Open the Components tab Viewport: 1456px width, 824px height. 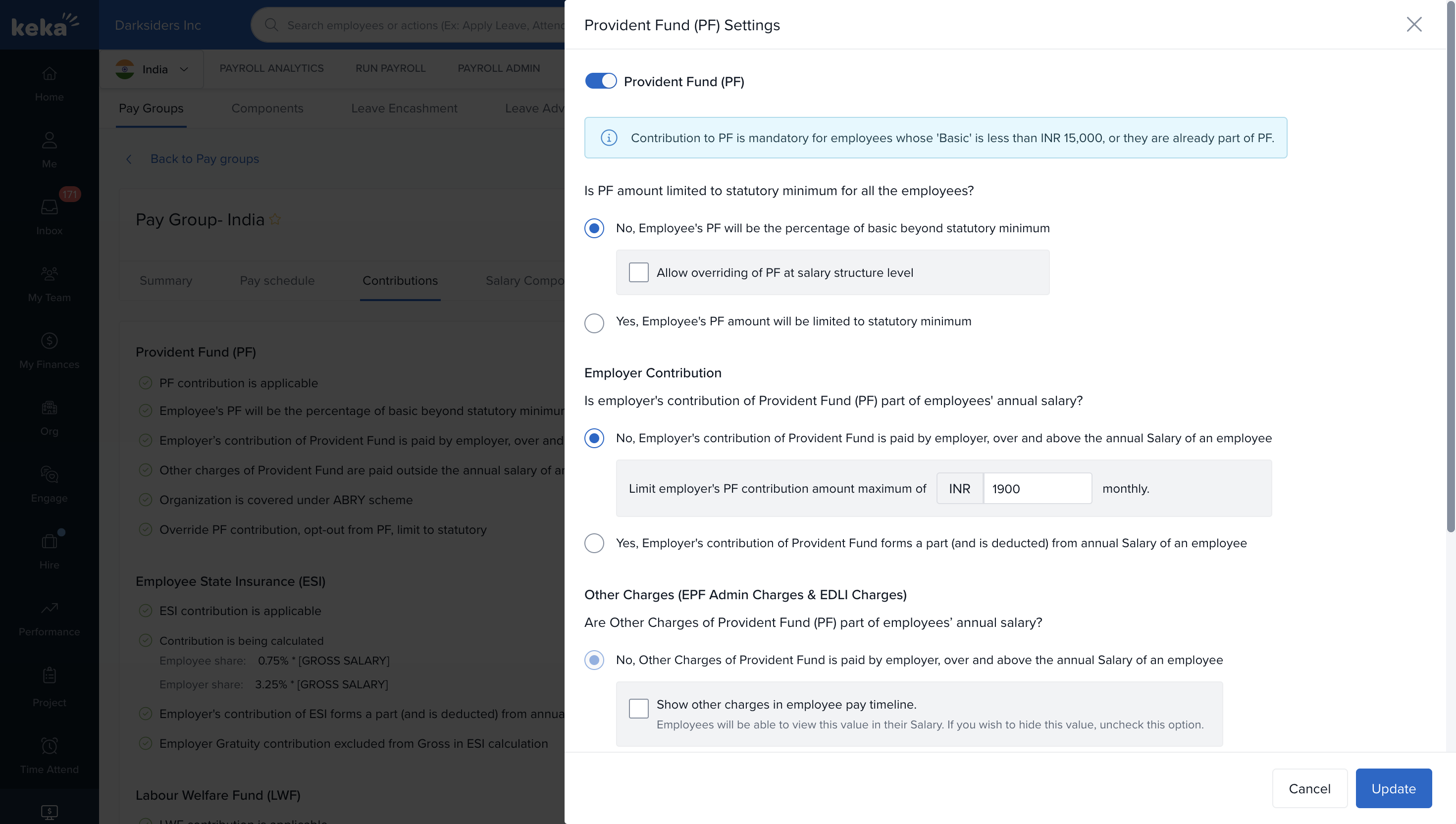pyautogui.click(x=267, y=108)
